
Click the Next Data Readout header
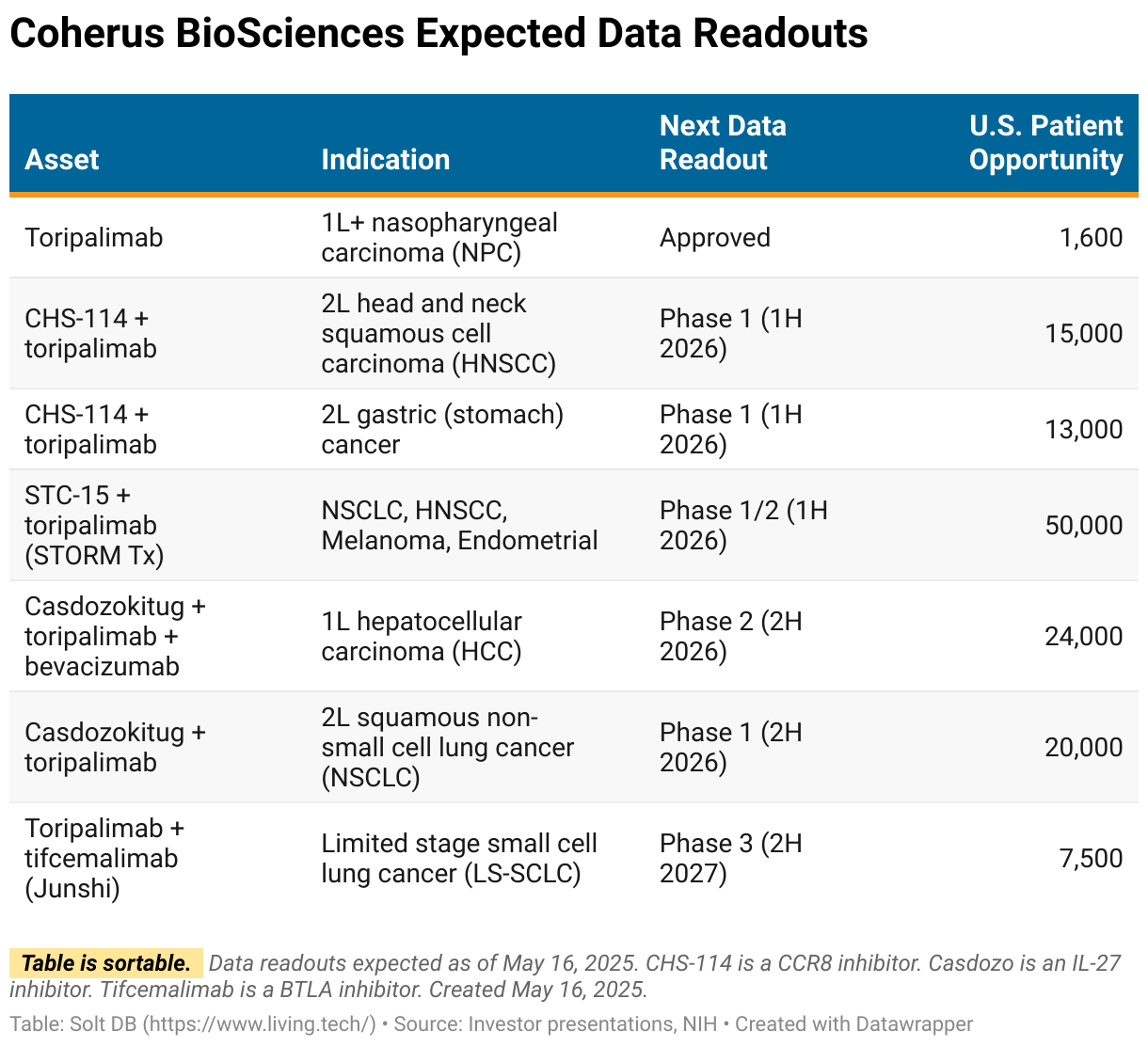click(x=722, y=143)
